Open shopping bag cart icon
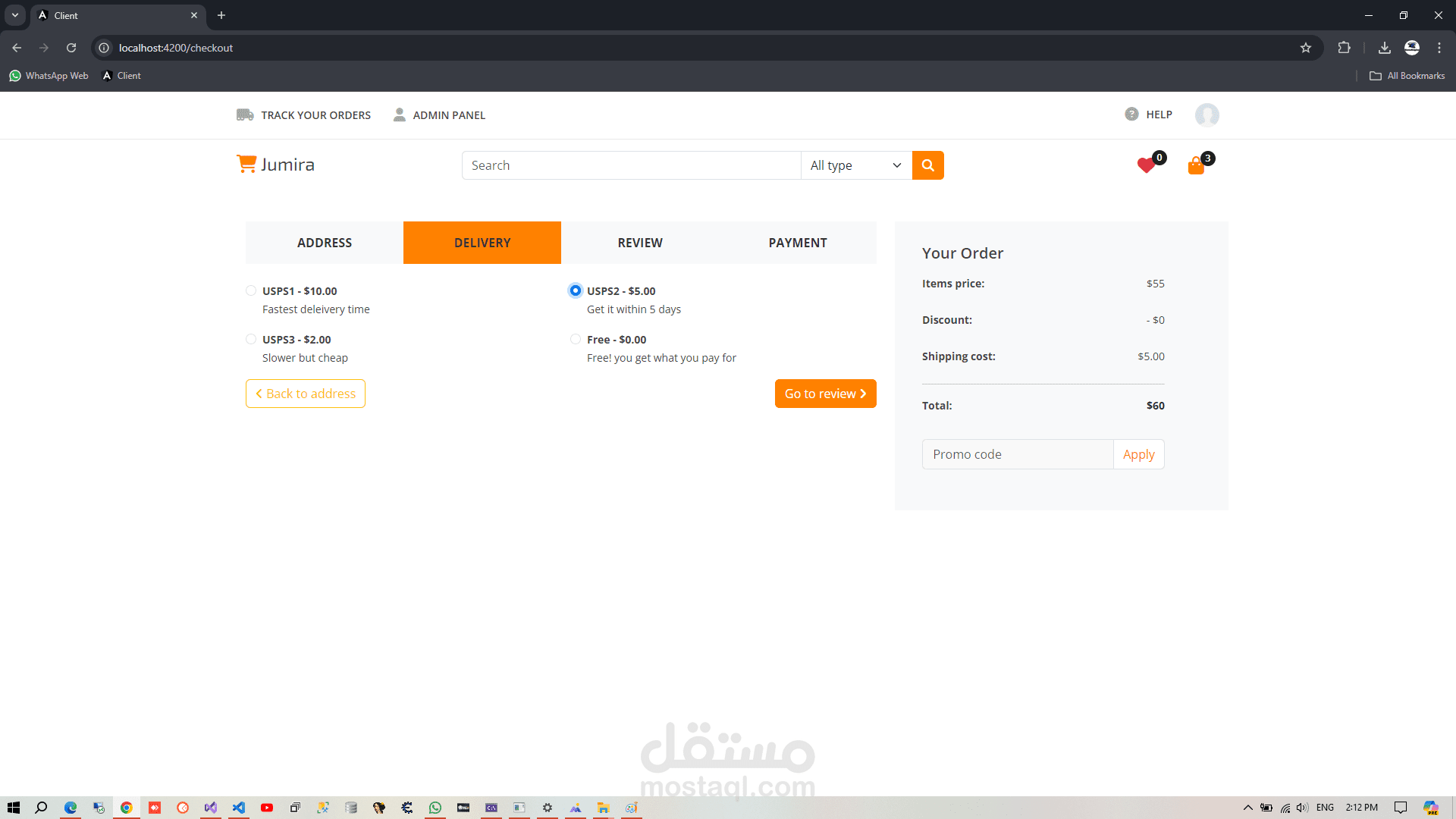1456x819 pixels. tap(1196, 166)
